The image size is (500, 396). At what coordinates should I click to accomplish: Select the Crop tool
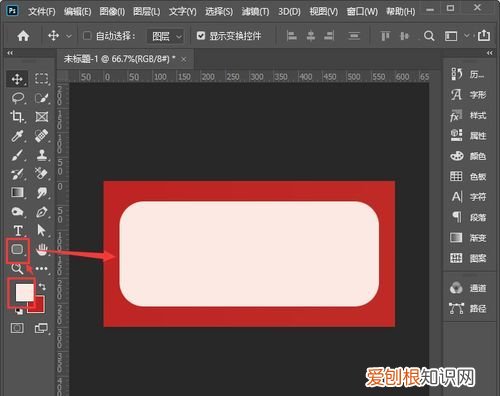coord(17,117)
